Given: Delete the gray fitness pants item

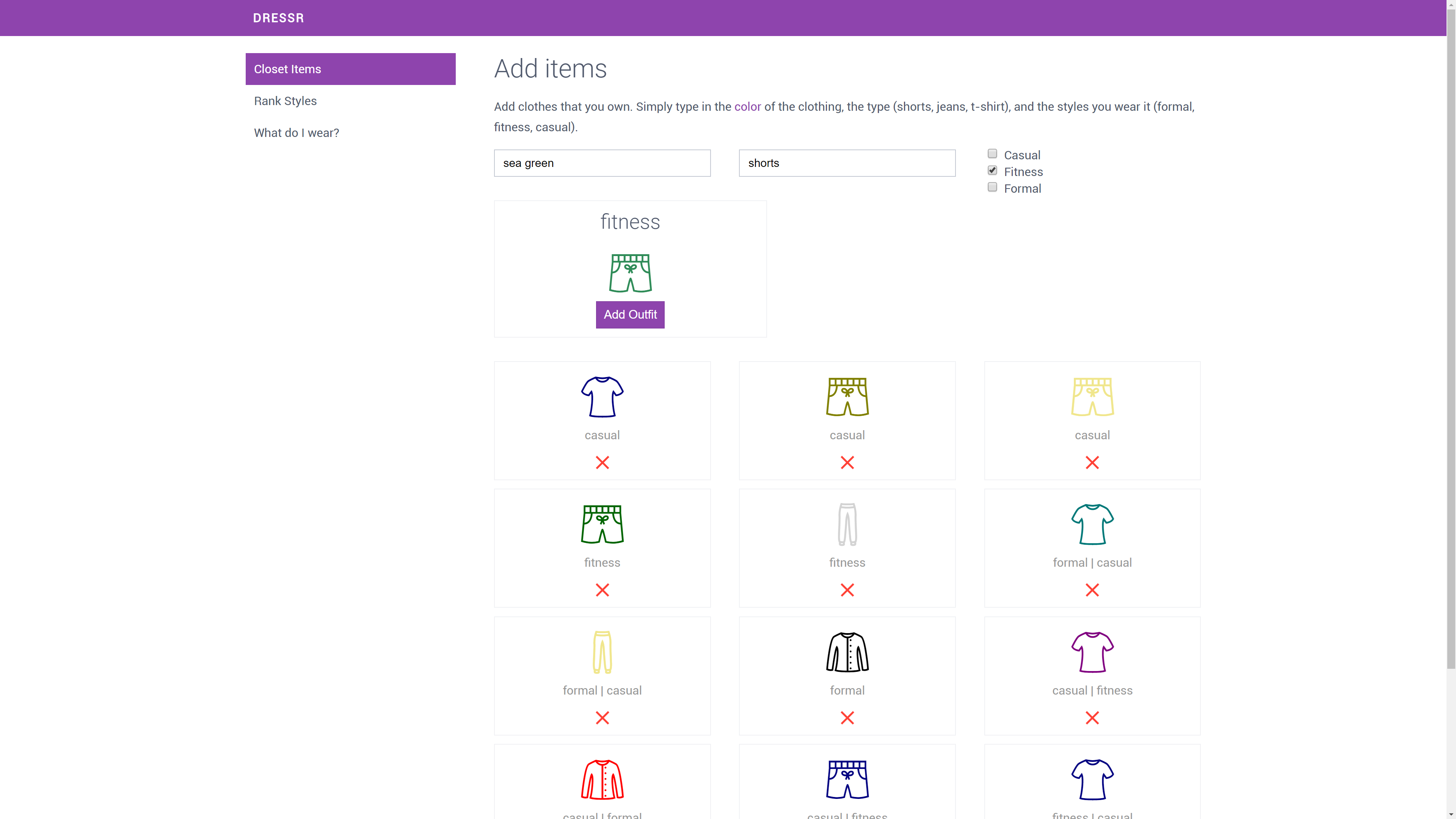Looking at the screenshot, I should tap(847, 590).
